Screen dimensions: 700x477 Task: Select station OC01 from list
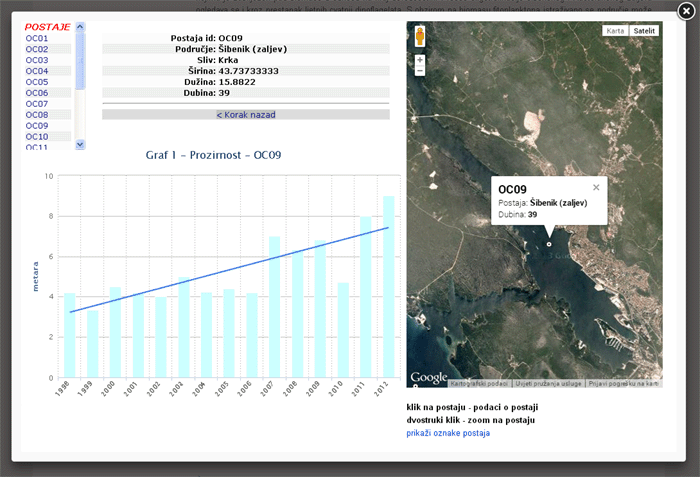click(x=37, y=38)
